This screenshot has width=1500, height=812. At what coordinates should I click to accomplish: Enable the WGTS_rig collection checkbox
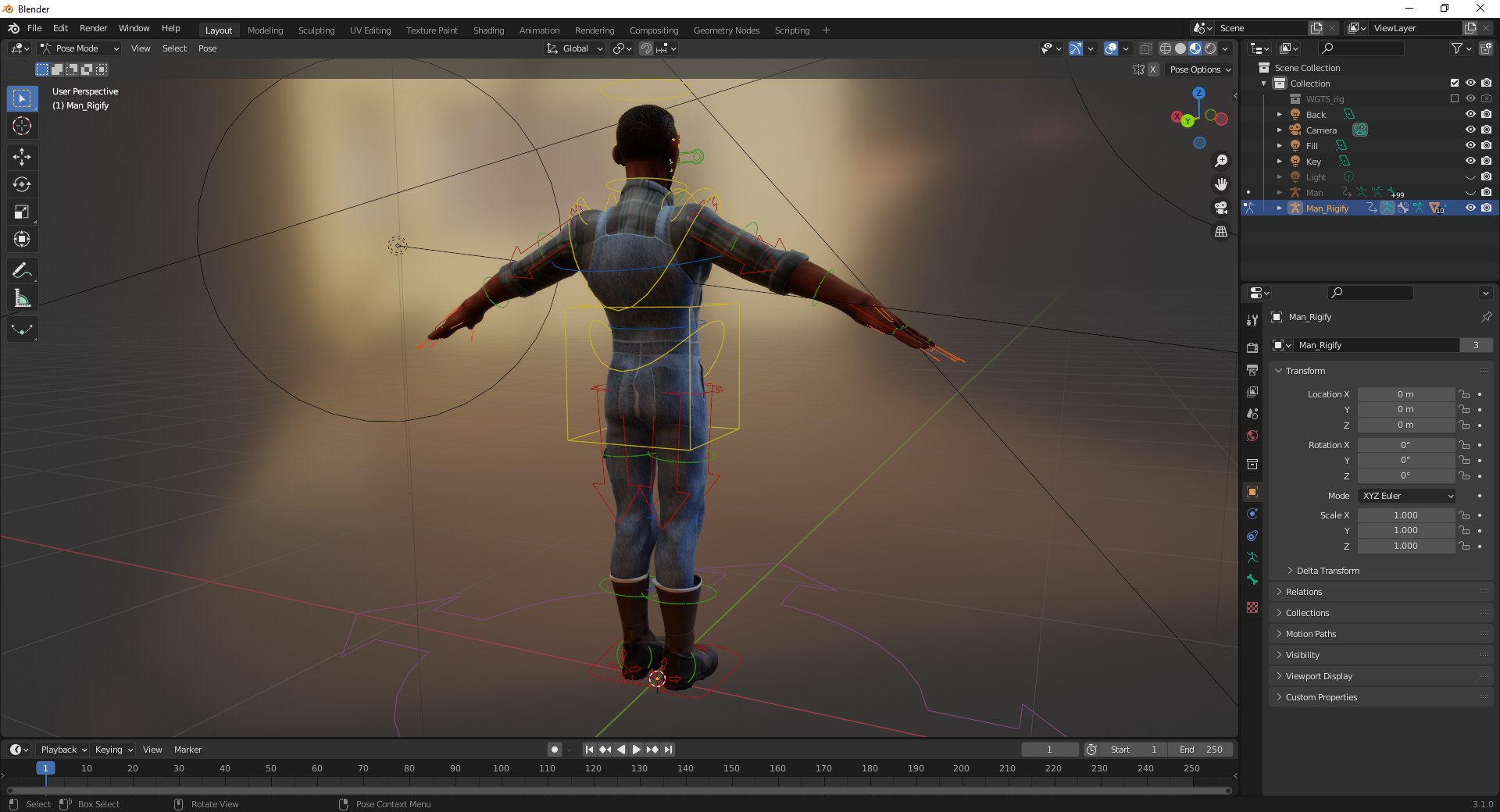coord(1454,98)
